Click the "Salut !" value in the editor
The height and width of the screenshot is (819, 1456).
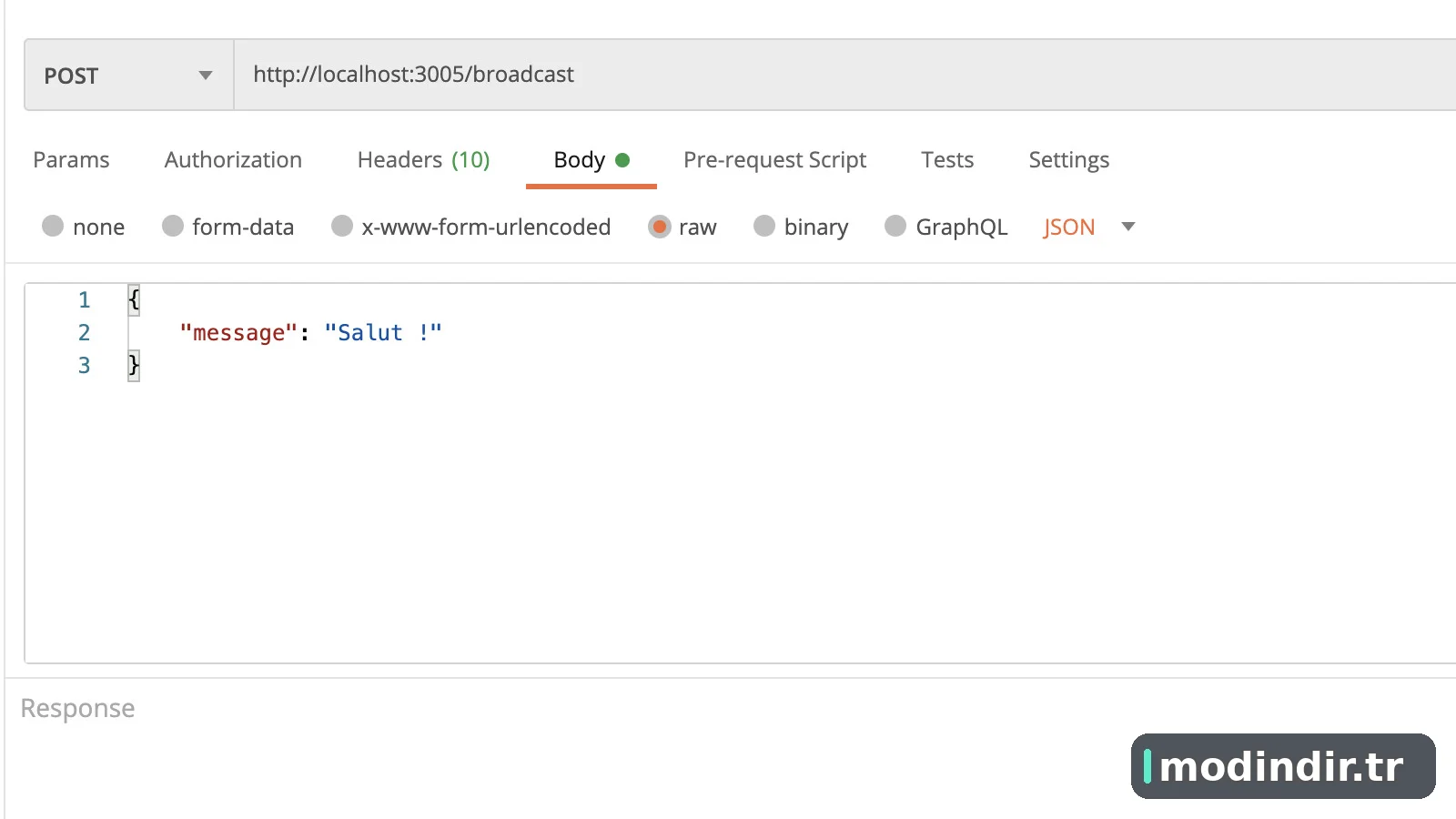click(383, 333)
